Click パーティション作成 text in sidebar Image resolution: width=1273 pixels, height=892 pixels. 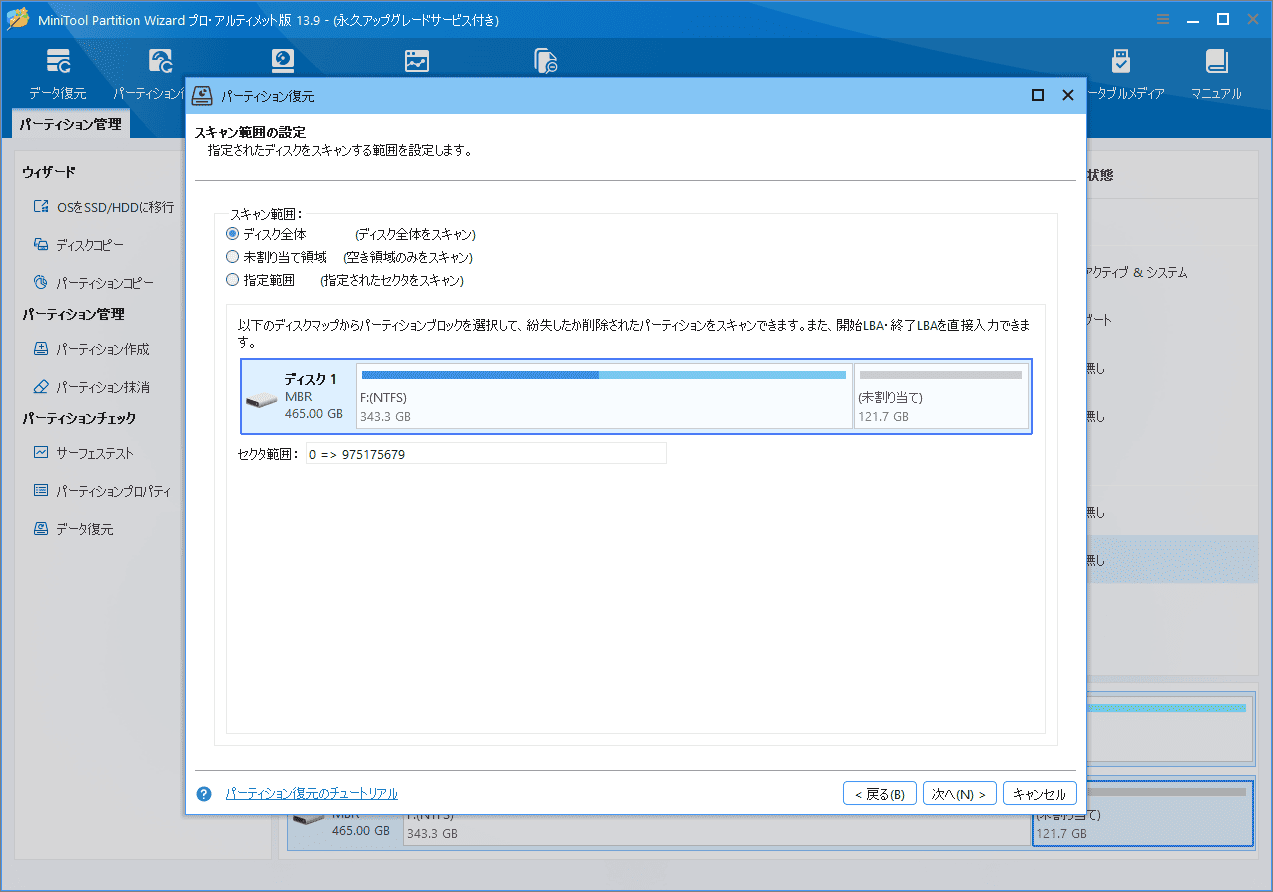click(x=103, y=349)
